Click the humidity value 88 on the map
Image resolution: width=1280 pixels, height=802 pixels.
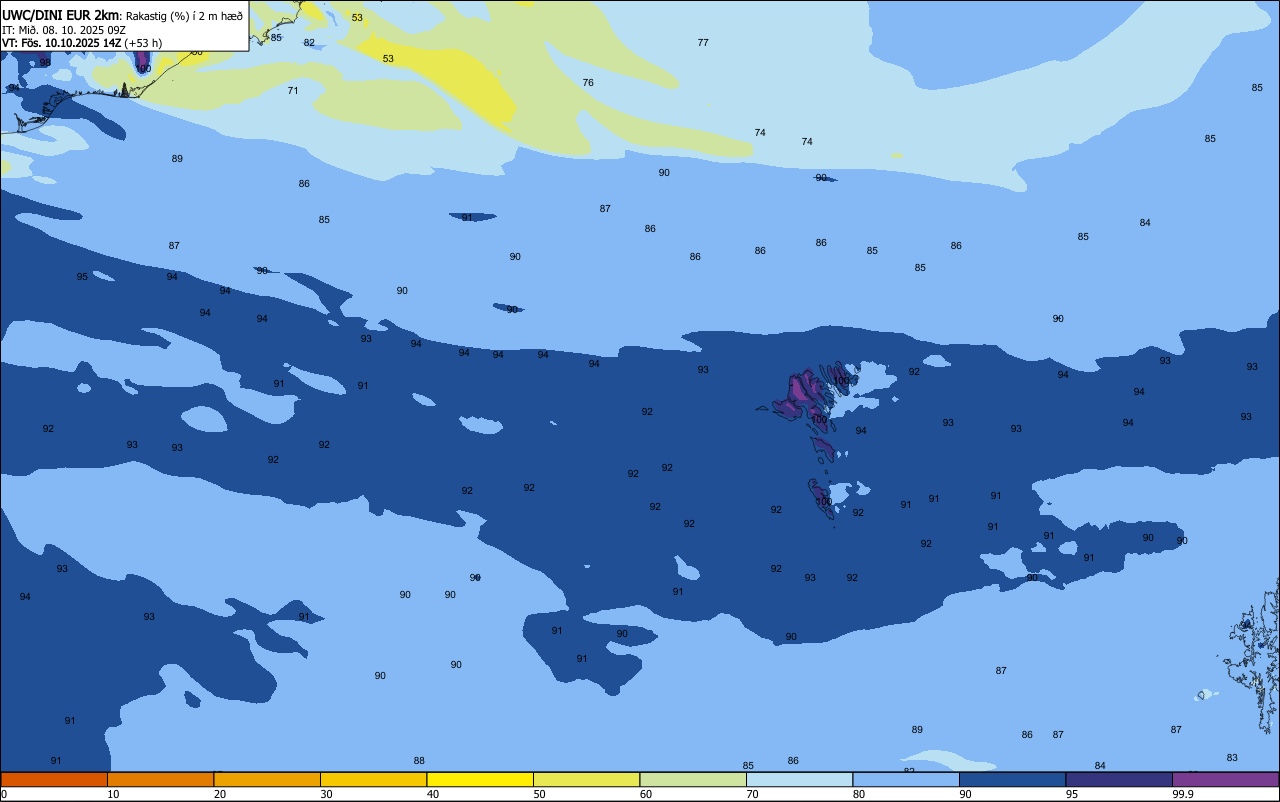pyautogui.click(x=419, y=760)
